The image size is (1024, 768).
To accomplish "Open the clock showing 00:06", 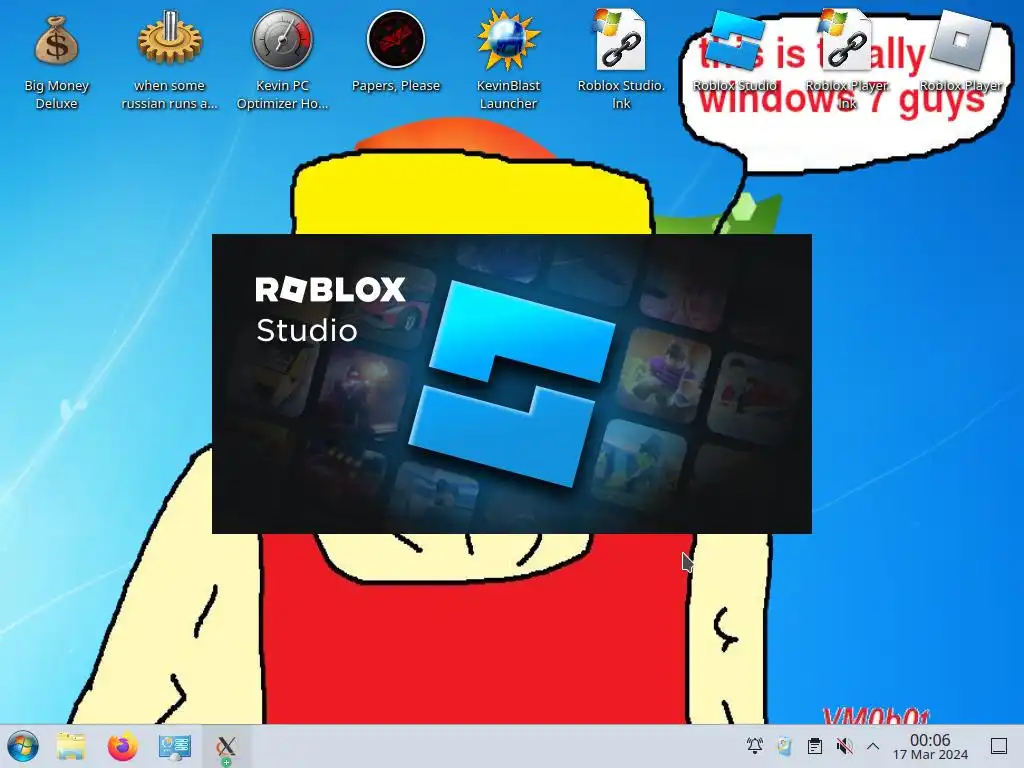I will pyautogui.click(x=930, y=739).
